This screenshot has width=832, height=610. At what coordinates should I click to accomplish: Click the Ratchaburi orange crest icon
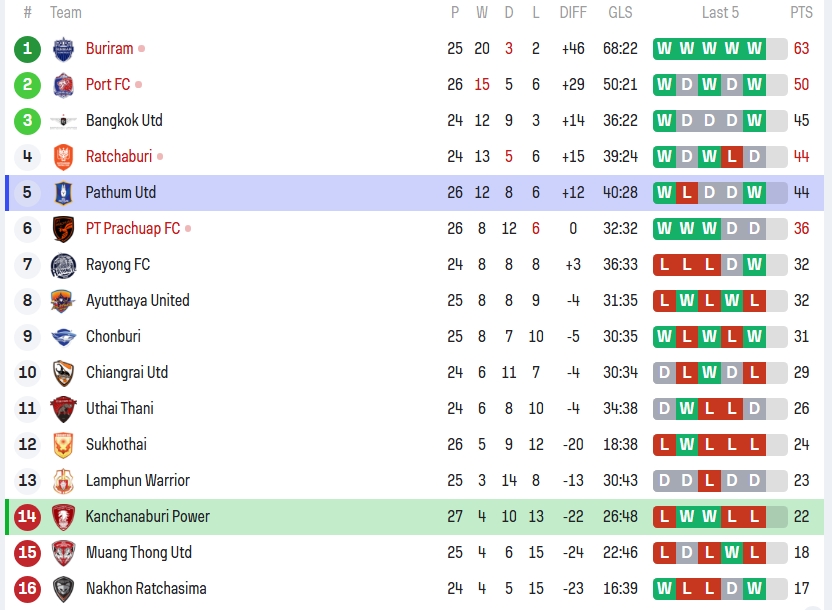[x=63, y=157]
